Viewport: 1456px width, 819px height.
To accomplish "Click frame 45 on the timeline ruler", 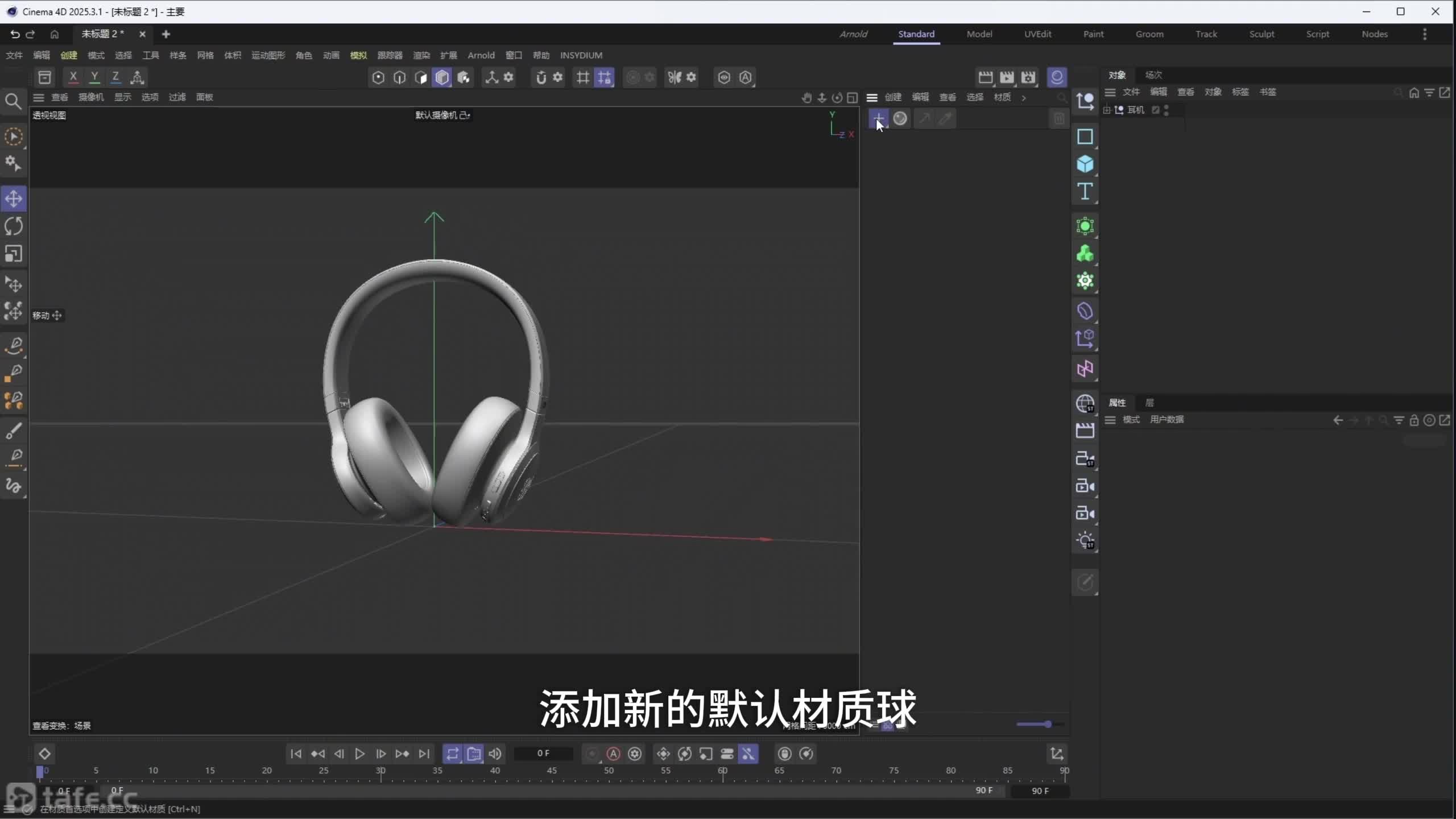I will coord(552,771).
